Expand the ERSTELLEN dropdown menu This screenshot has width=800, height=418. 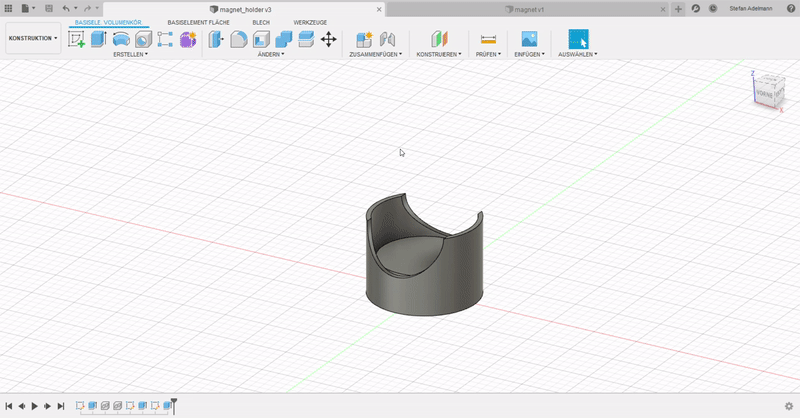click(131, 55)
